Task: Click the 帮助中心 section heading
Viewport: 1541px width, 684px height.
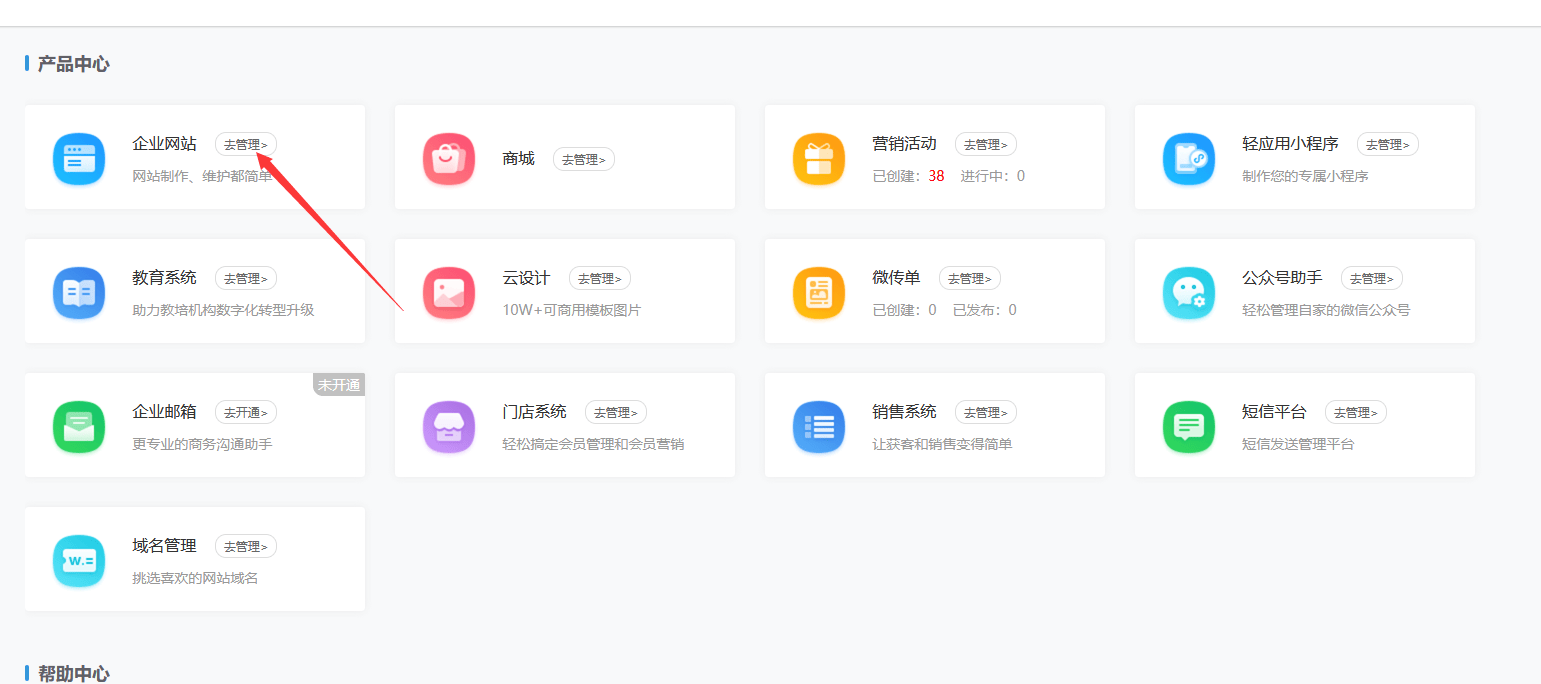Action: tap(73, 673)
